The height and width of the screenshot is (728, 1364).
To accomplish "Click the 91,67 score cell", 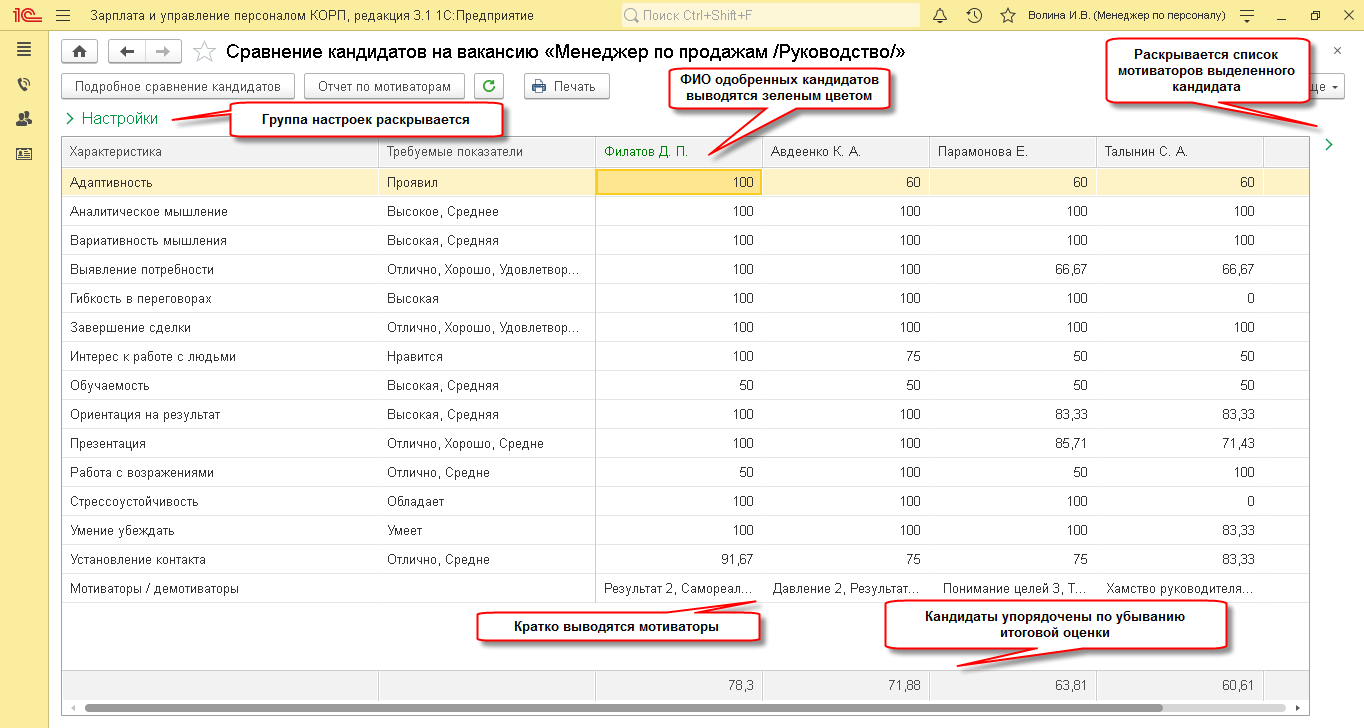I will pyautogui.click(x=679, y=560).
